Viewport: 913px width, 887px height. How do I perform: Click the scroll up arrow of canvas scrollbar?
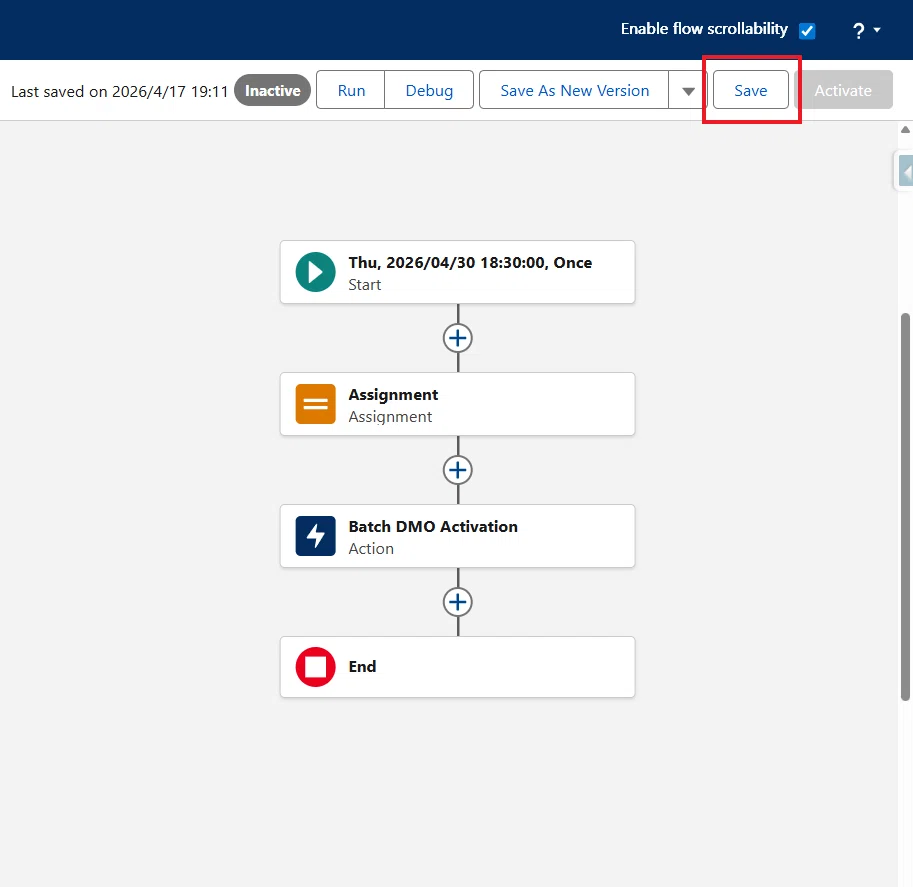pos(905,130)
